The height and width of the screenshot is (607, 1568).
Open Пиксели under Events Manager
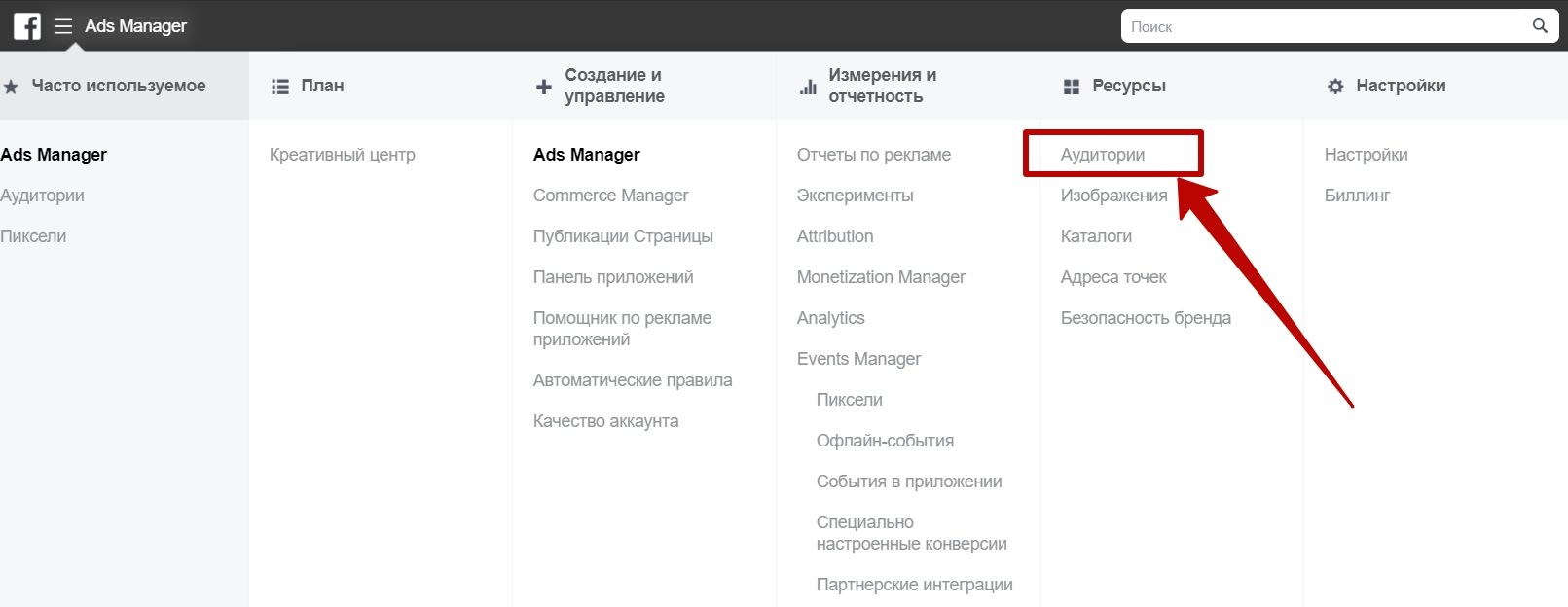click(850, 400)
